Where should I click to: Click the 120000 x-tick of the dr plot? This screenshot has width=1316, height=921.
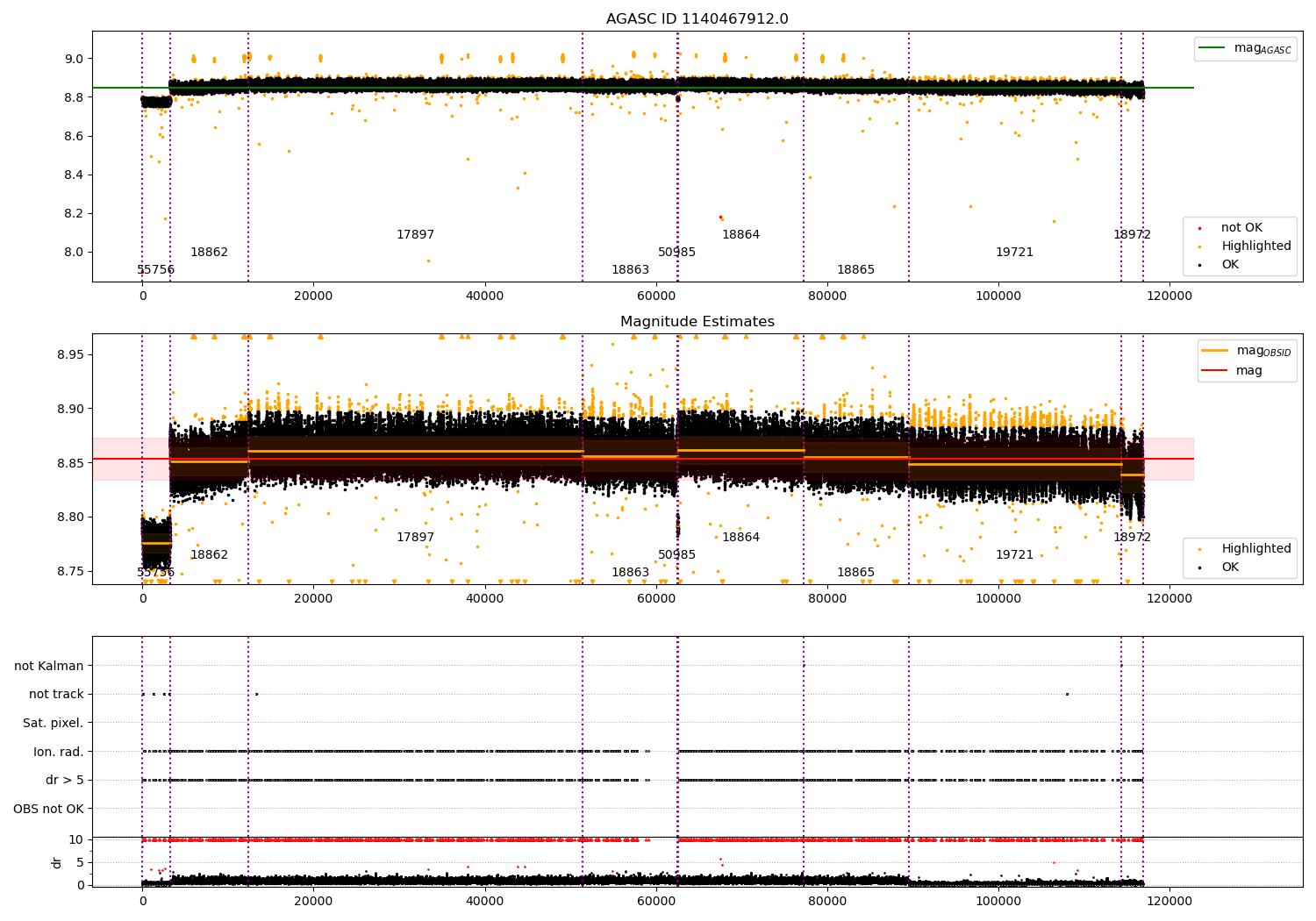point(1169,901)
